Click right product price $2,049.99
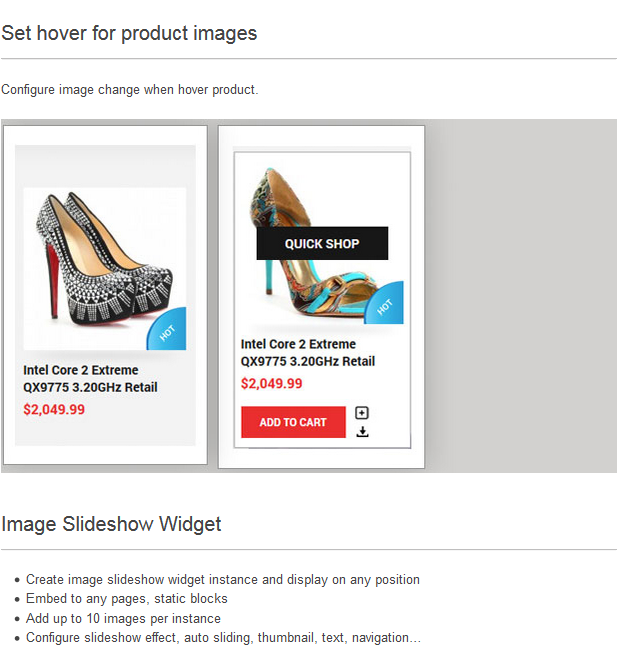 coord(271,383)
